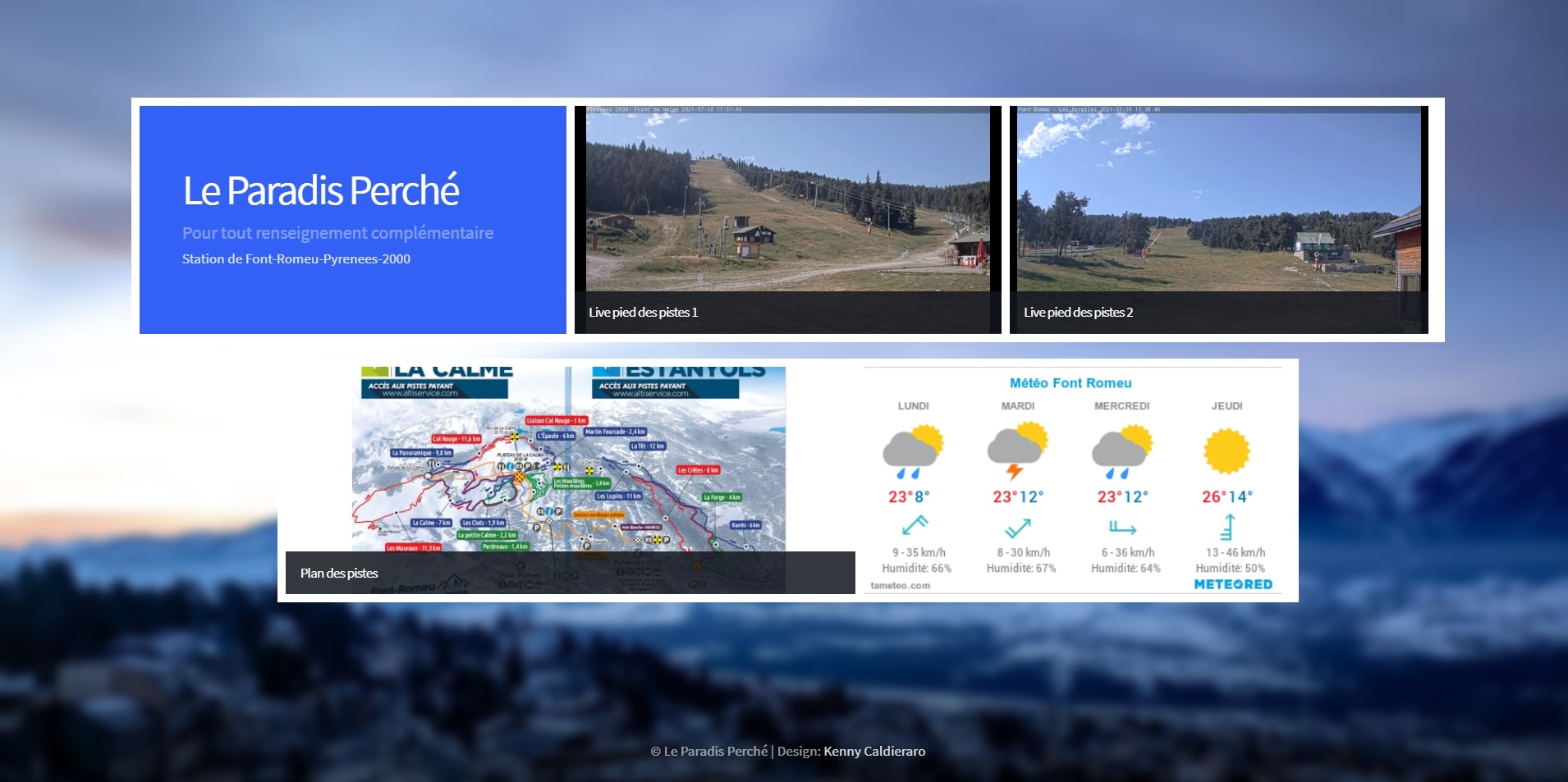Click the LUNDI day label

pos(913,406)
